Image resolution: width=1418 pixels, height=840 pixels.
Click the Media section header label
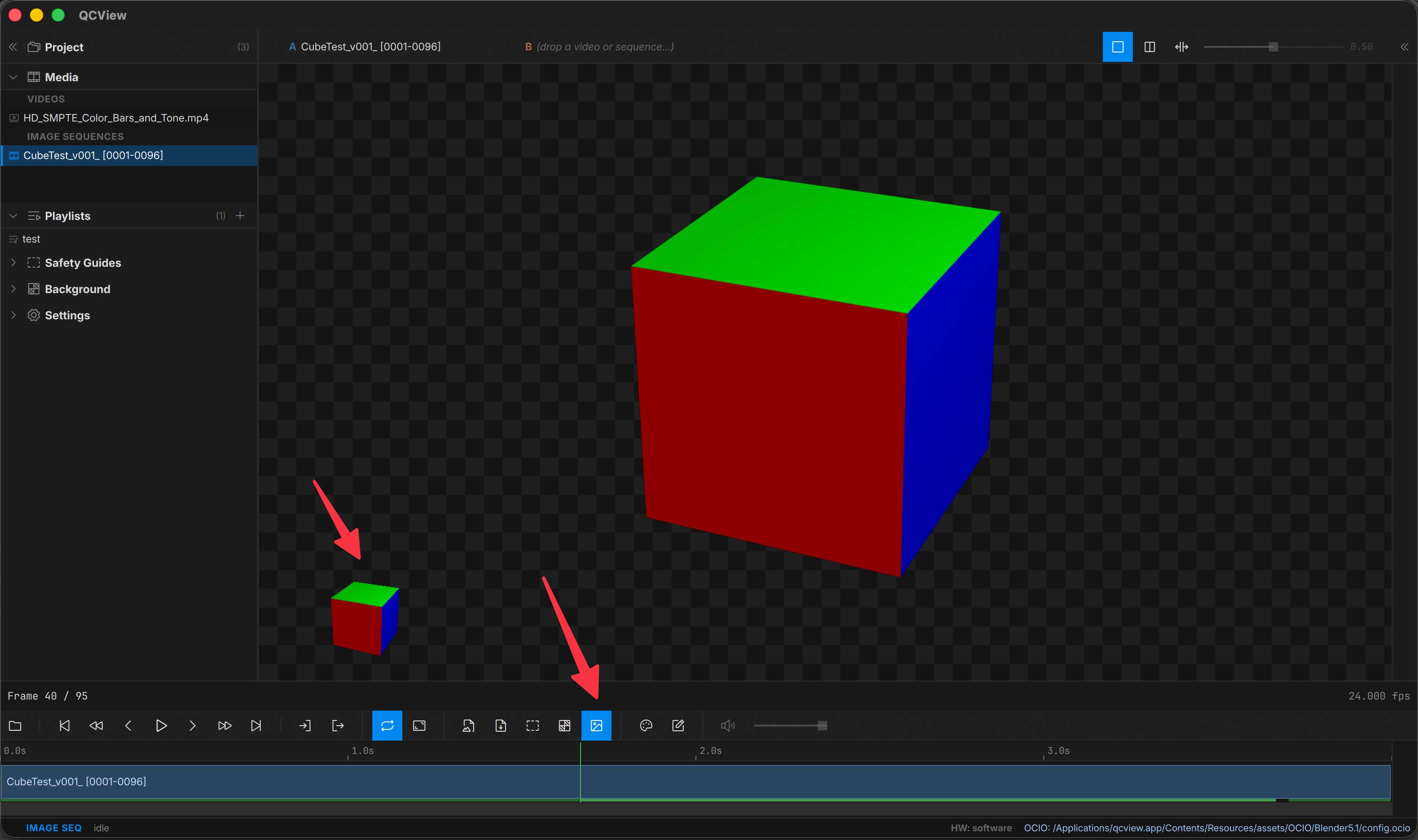pos(61,77)
